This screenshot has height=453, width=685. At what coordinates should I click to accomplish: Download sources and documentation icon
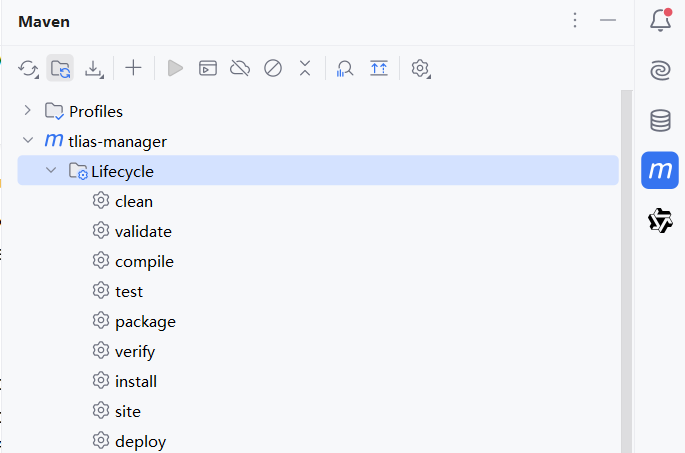94,69
